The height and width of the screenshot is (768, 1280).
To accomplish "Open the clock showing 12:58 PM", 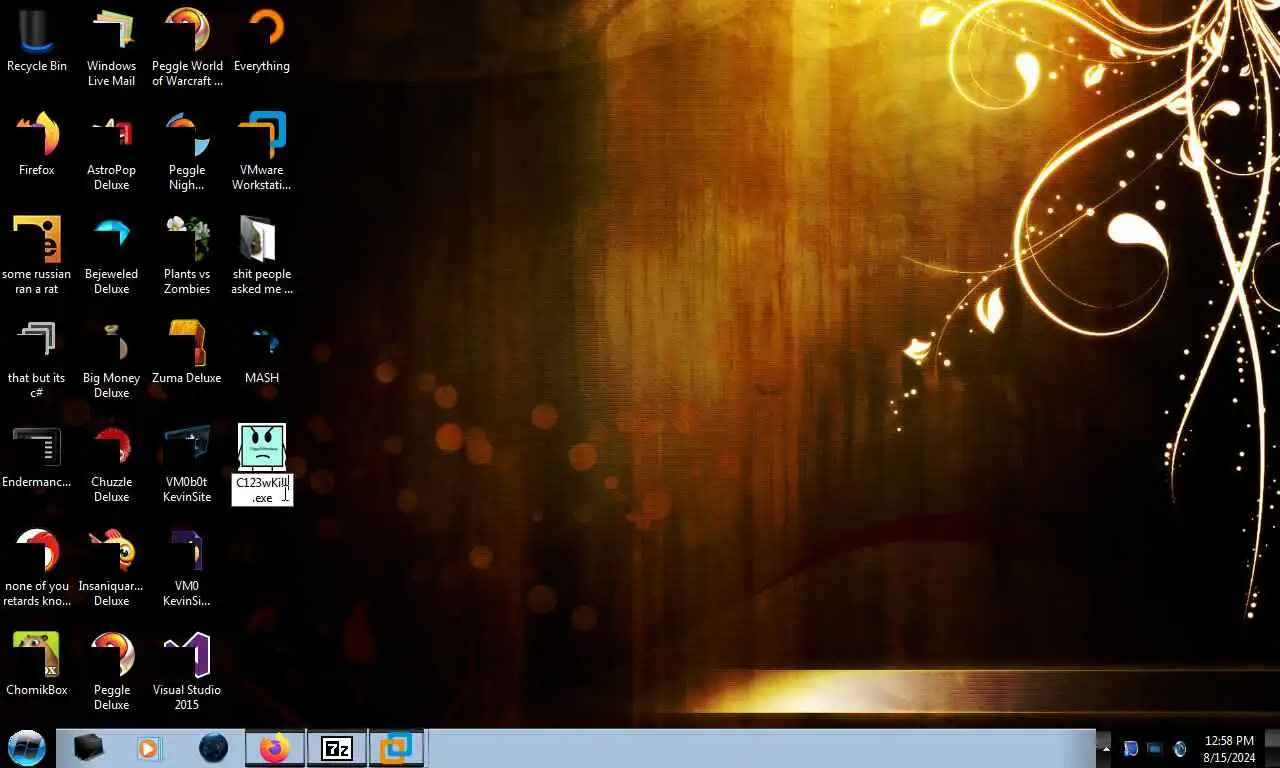I will (x=1229, y=748).
